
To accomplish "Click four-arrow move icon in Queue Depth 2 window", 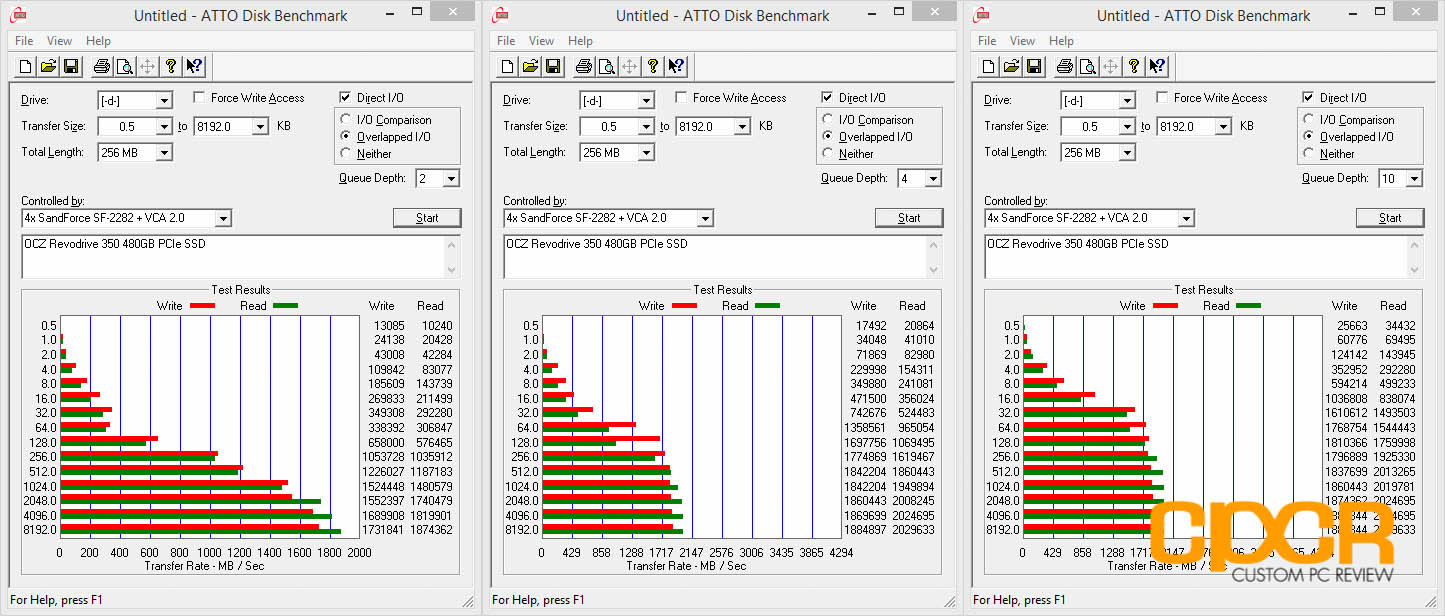I will (147, 67).
